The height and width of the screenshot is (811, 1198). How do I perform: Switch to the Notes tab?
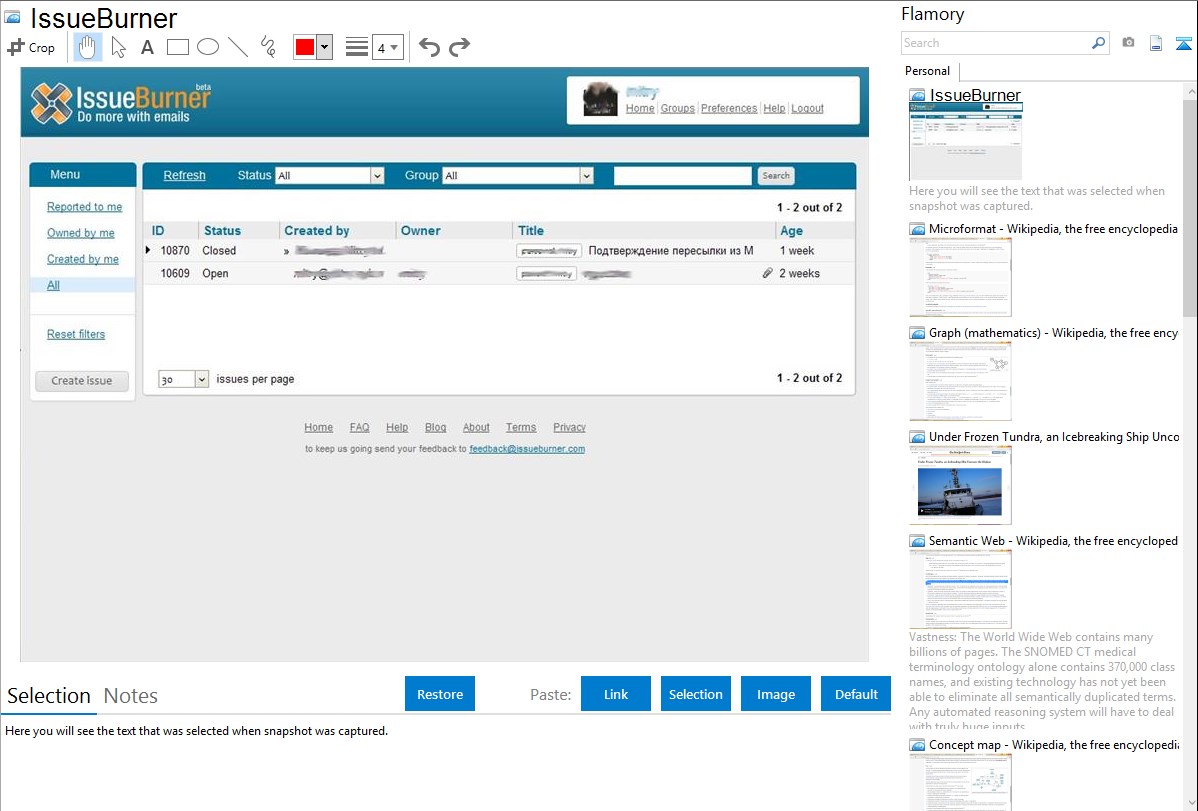tap(131, 696)
